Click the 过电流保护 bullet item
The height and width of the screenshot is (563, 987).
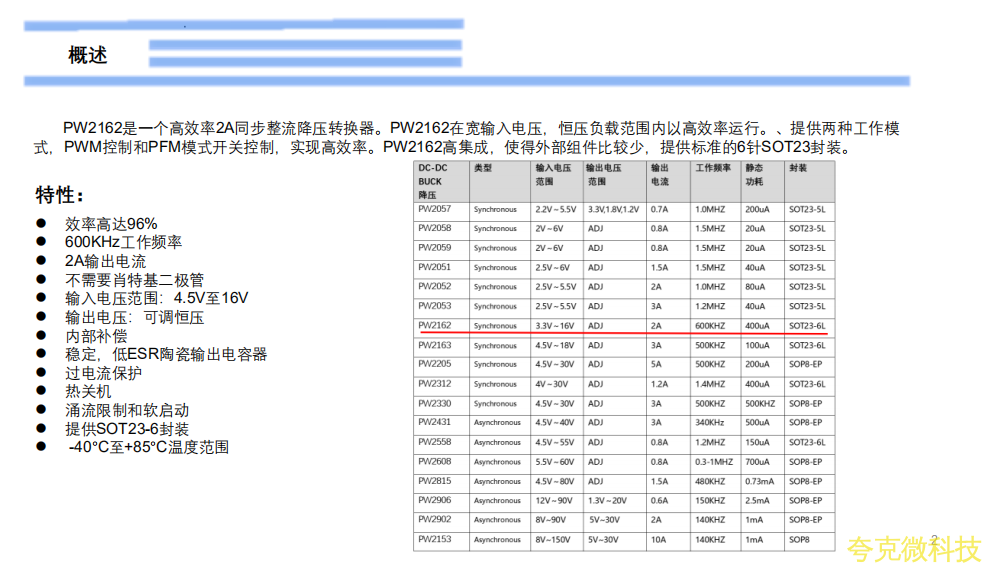(104, 373)
